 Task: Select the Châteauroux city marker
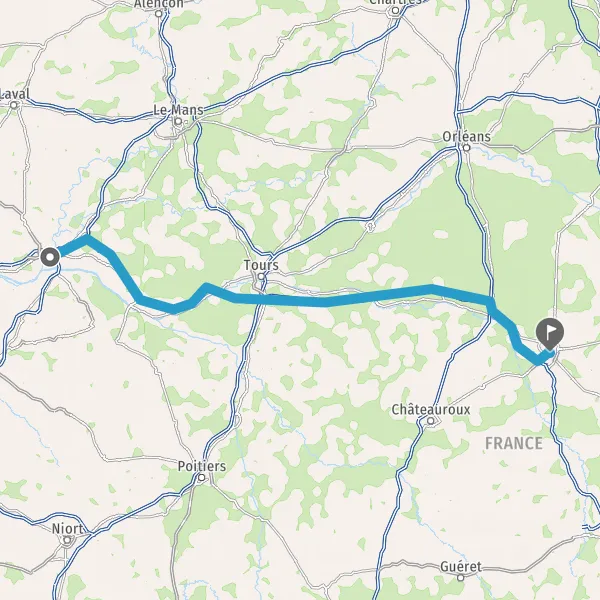431,421
